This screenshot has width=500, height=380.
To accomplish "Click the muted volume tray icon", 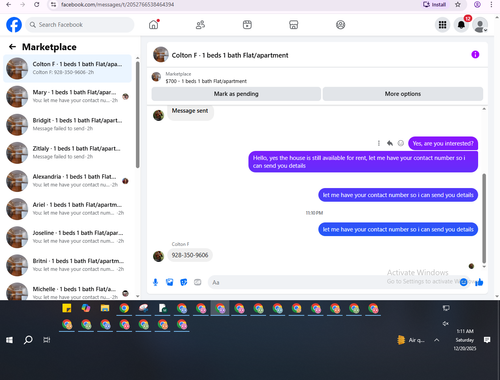I will tap(446, 324).
